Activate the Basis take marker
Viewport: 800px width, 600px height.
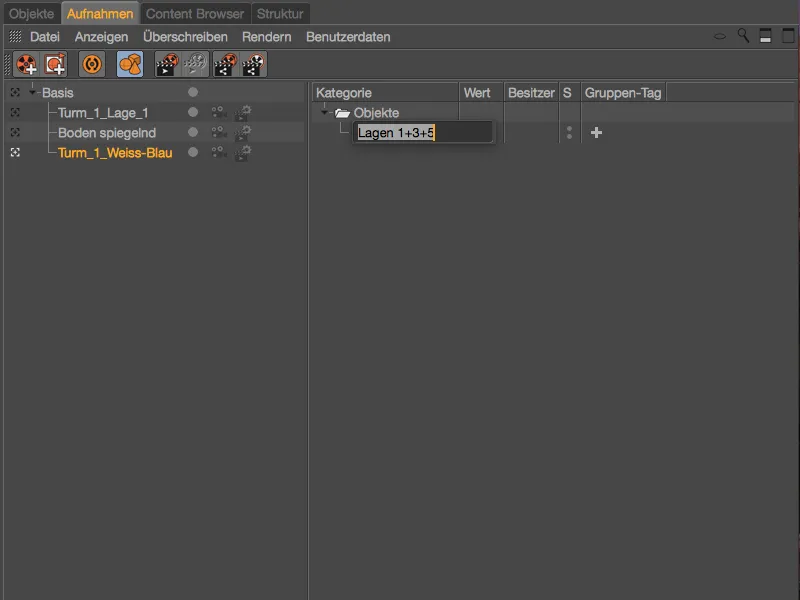point(15,92)
